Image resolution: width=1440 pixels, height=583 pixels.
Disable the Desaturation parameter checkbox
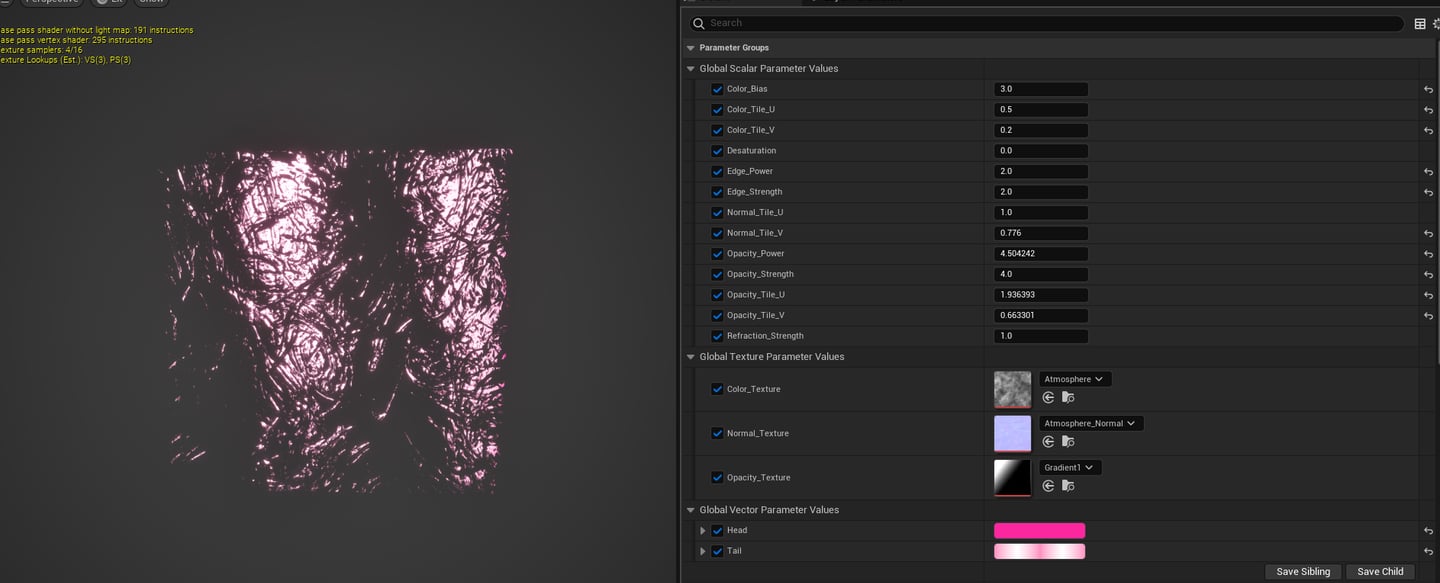pyautogui.click(x=717, y=151)
